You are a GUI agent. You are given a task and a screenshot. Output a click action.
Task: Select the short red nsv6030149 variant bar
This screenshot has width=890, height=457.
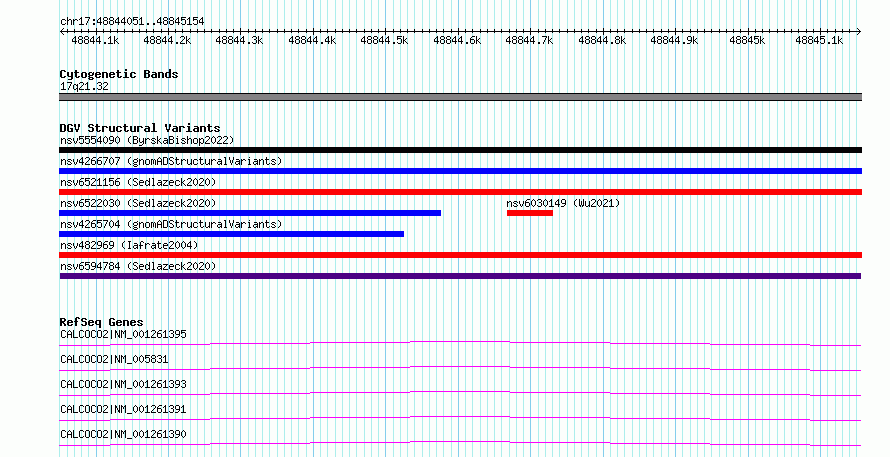pos(530,213)
